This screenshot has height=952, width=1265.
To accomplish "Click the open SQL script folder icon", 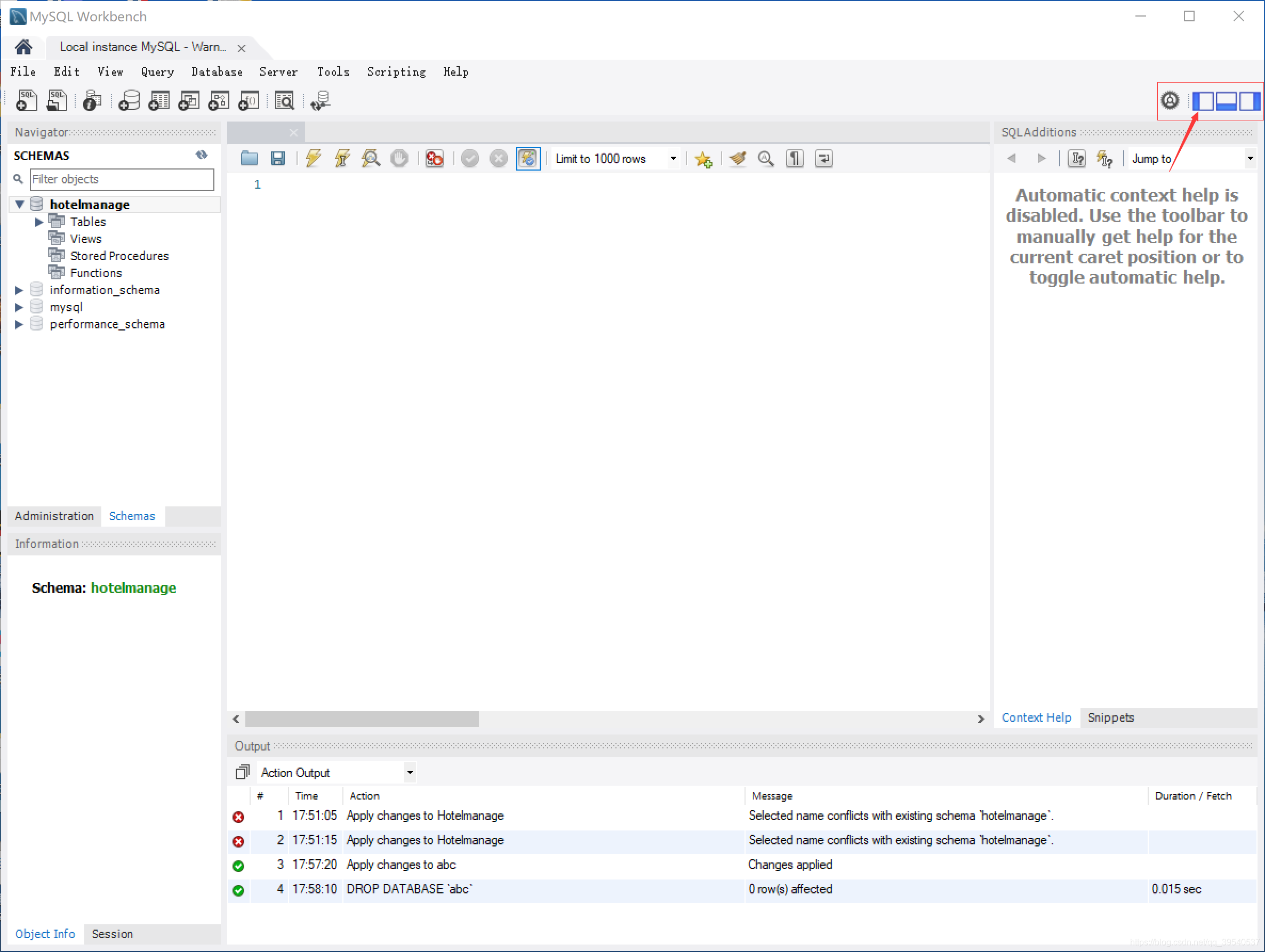I will point(250,158).
